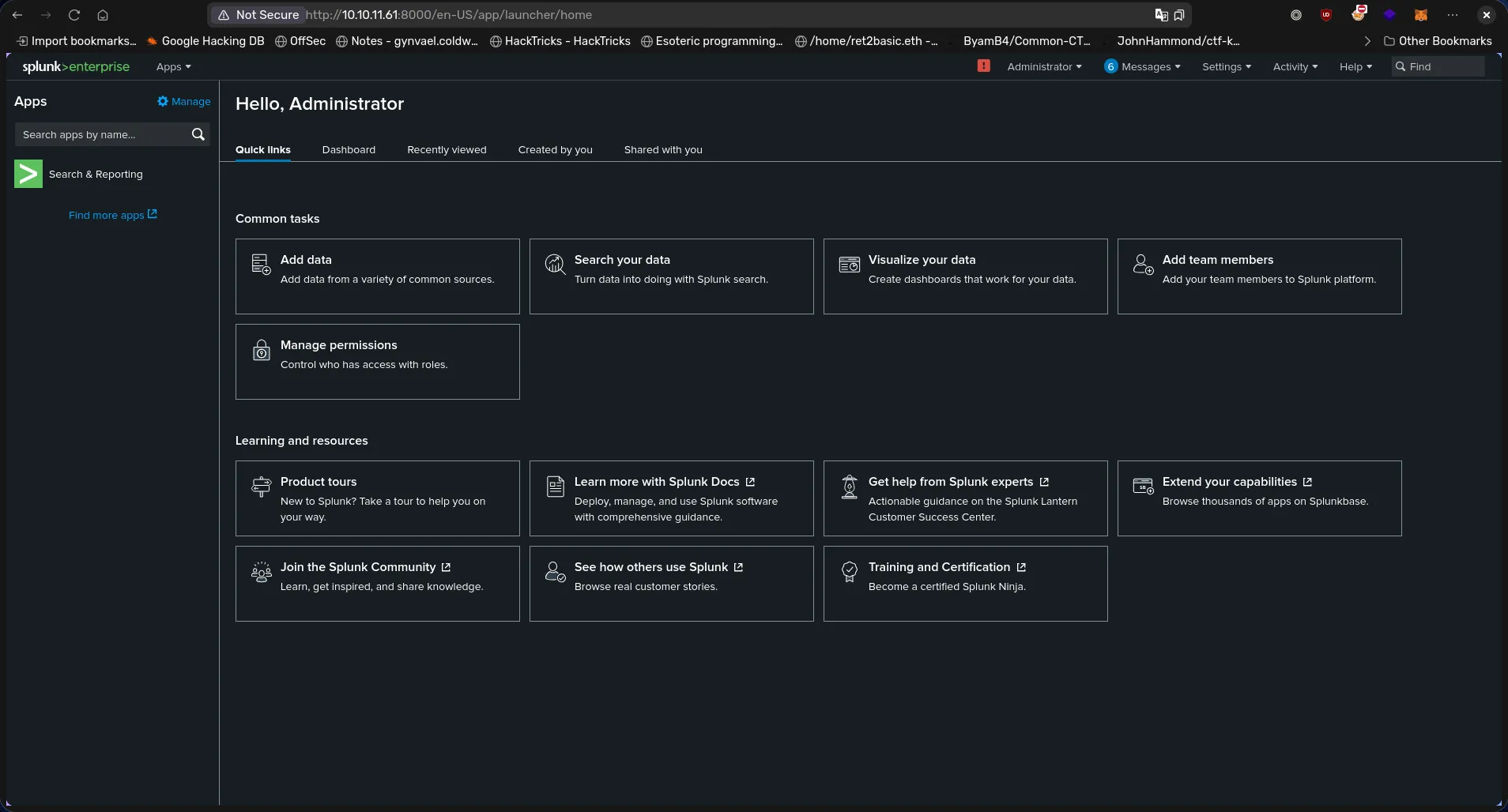Click the Splunk Community people icon

tap(261, 571)
